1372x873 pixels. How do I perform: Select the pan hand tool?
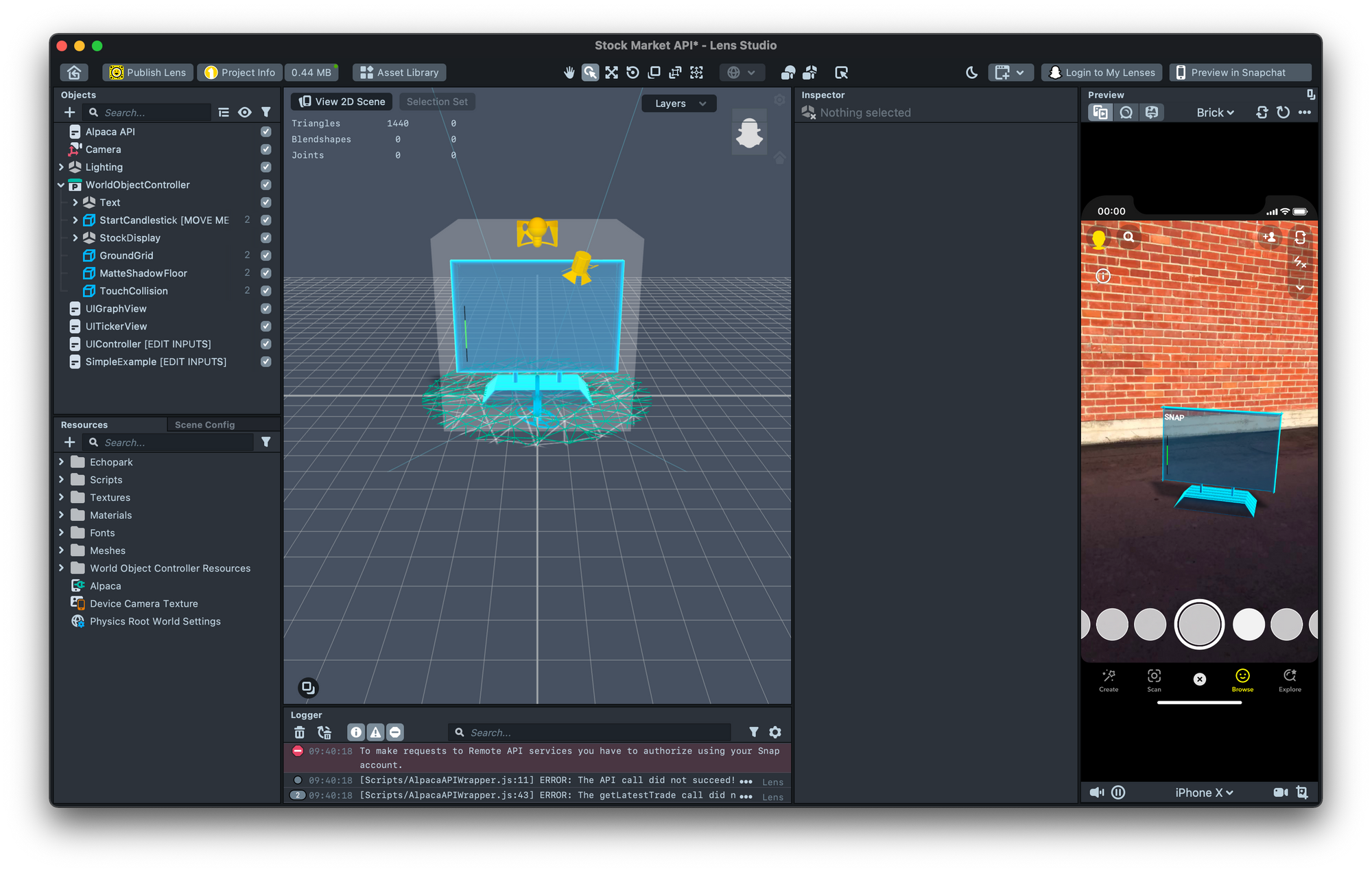pyautogui.click(x=569, y=72)
